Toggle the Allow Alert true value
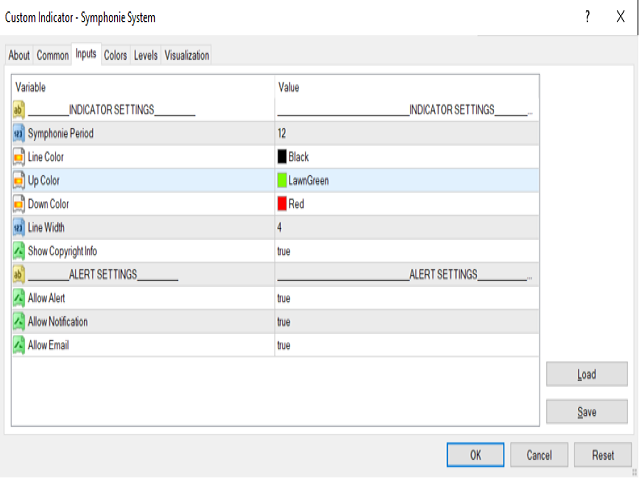 click(407, 298)
